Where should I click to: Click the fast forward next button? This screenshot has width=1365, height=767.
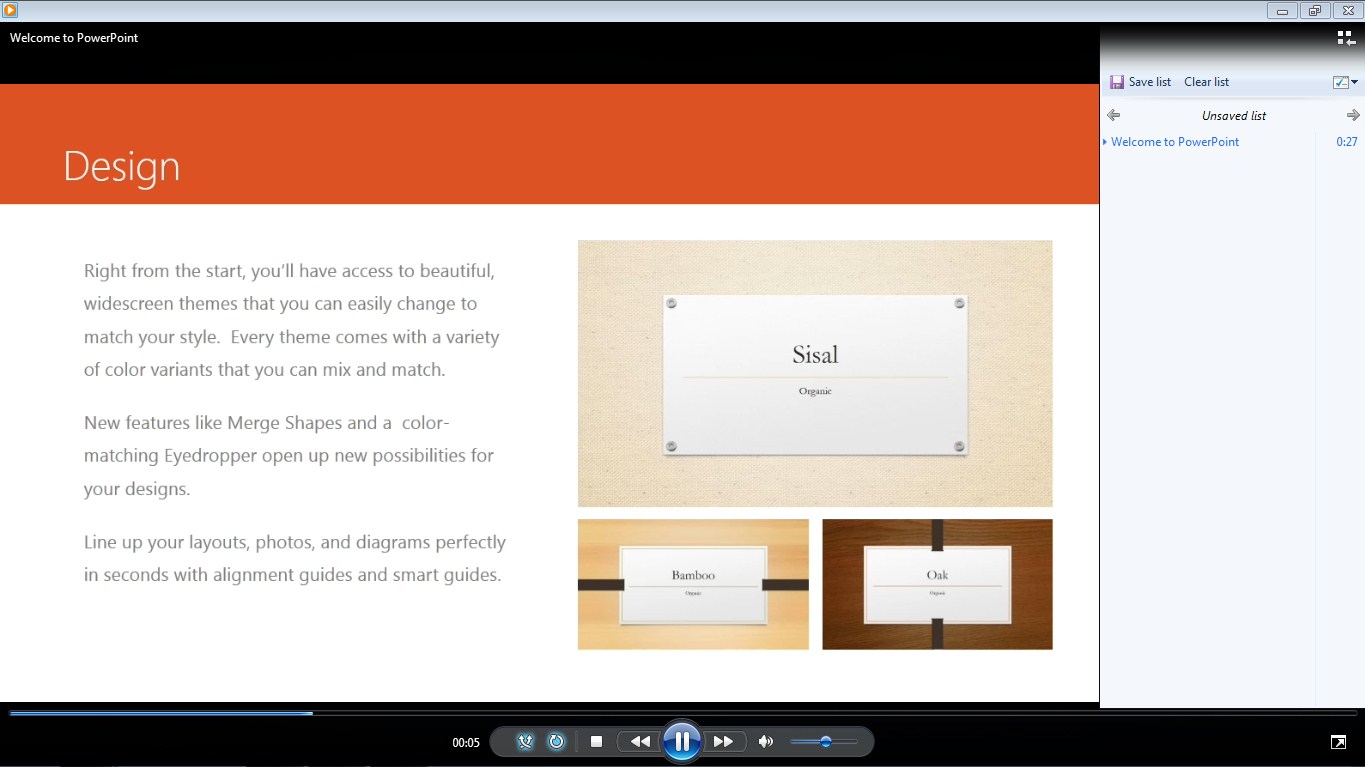pyautogui.click(x=724, y=741)
